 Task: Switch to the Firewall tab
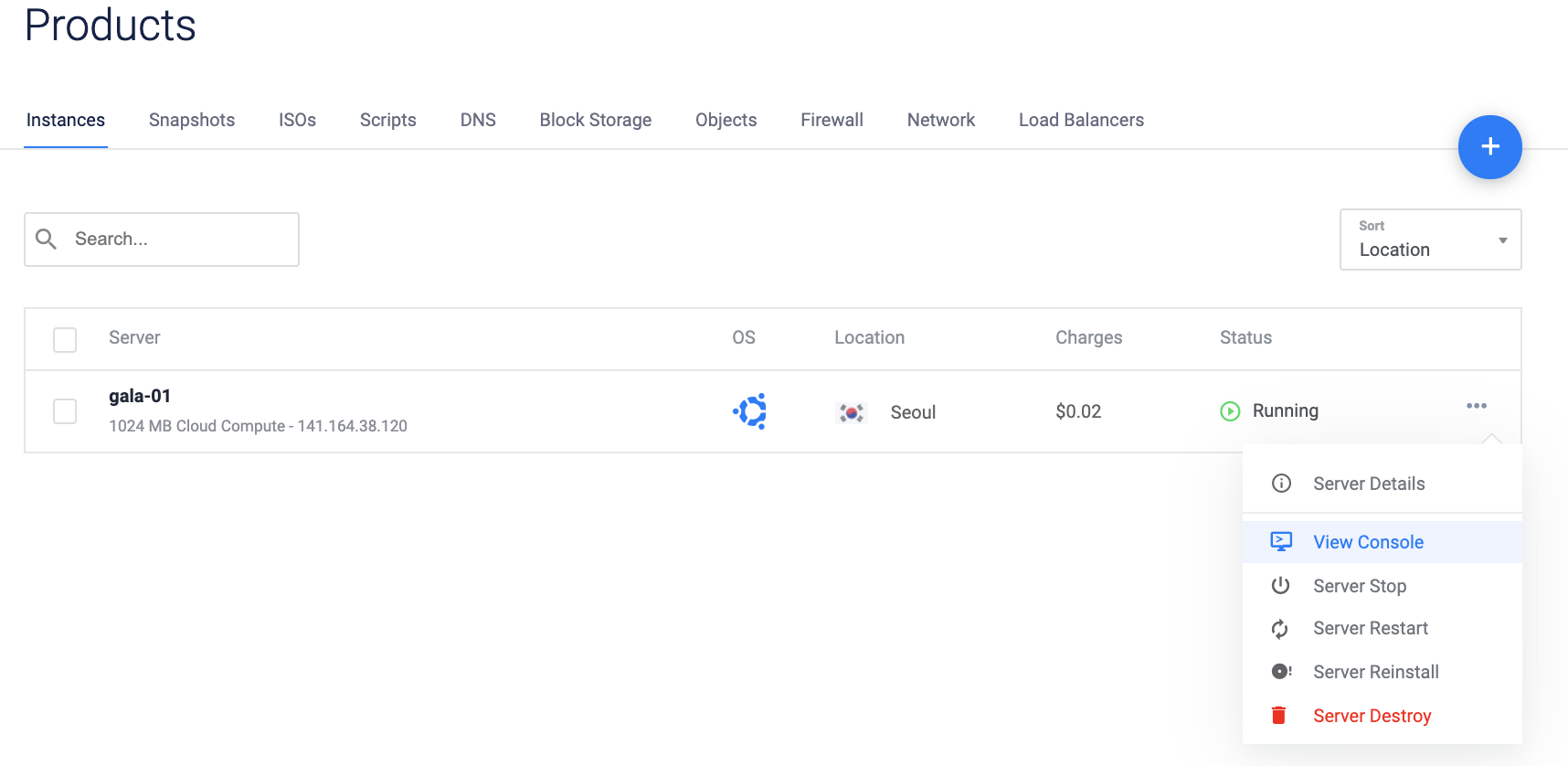[x=832, y=120]
